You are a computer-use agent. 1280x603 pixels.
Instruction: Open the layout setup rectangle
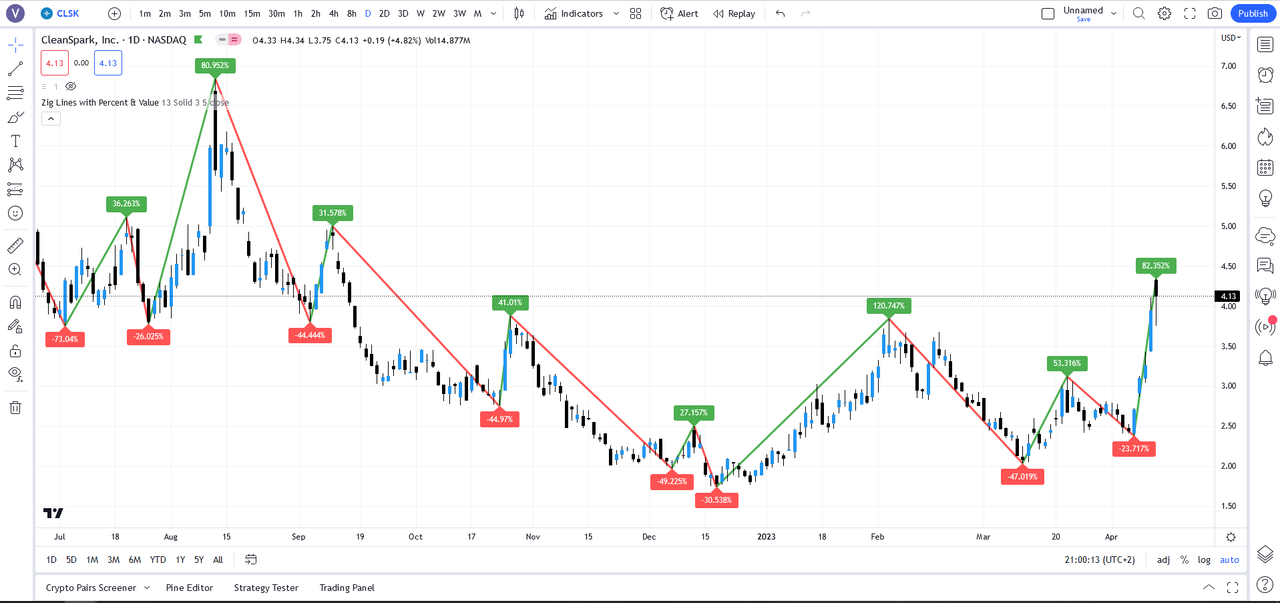click(1048, 13)
